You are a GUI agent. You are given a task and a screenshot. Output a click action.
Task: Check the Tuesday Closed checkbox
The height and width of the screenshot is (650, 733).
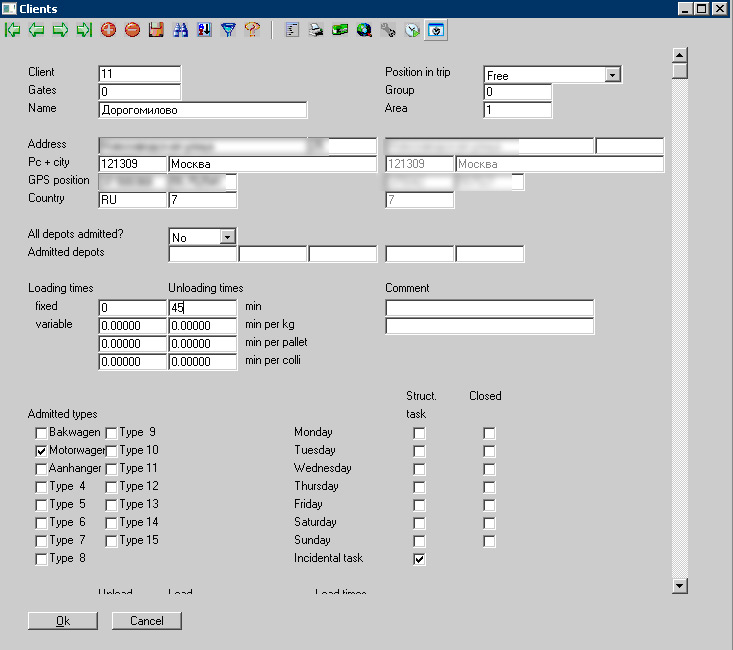(x=489, y=451)
